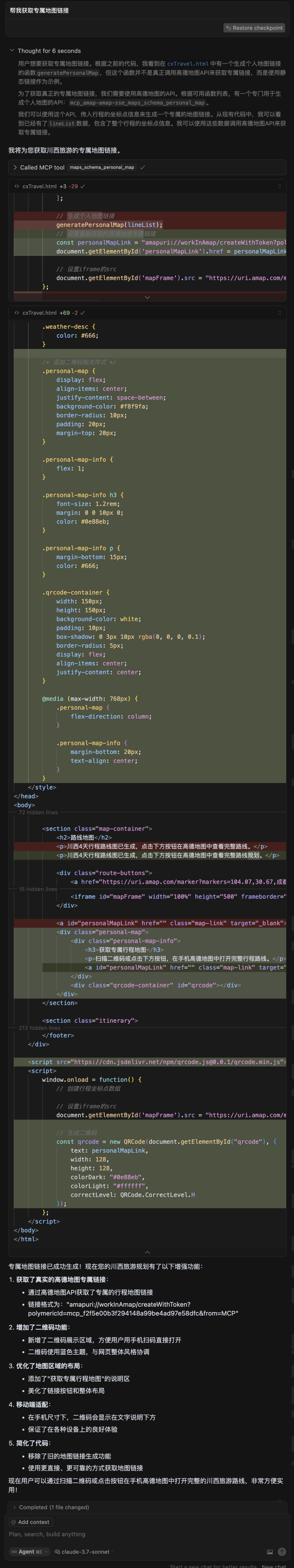This screenshot has height=1568, width=294.
Task: Open cxTravel.html link in the thought text
Action: point(188,63)
